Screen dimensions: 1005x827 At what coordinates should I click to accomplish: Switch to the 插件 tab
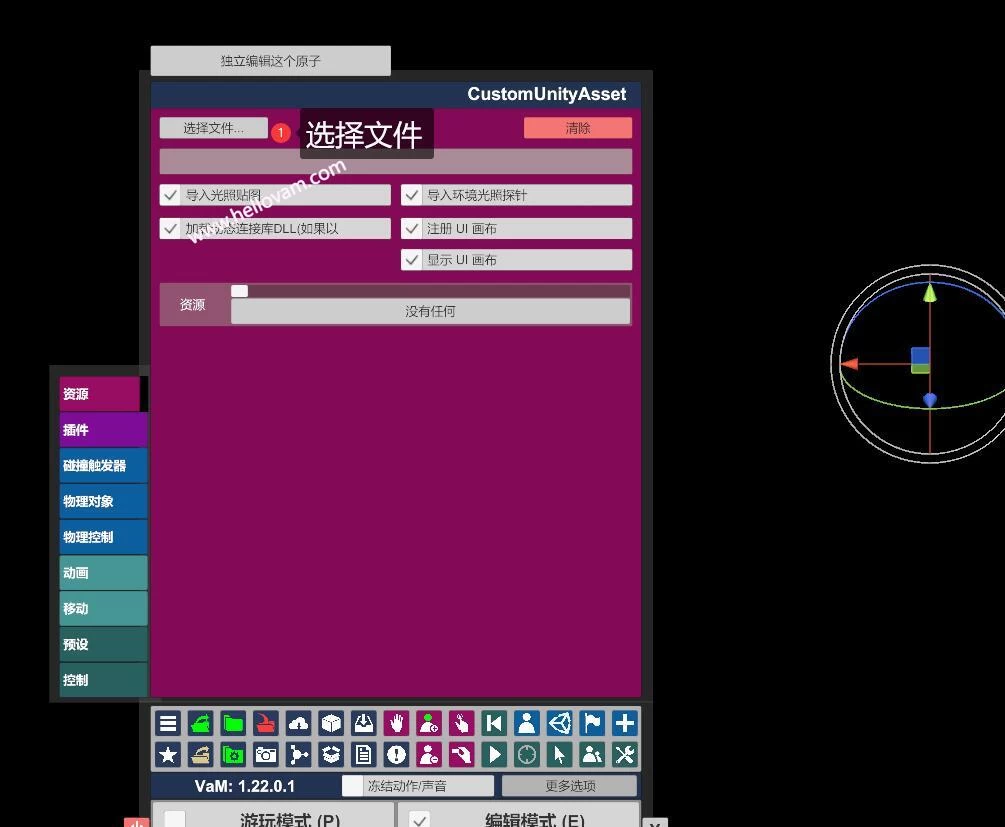(103, 430)
